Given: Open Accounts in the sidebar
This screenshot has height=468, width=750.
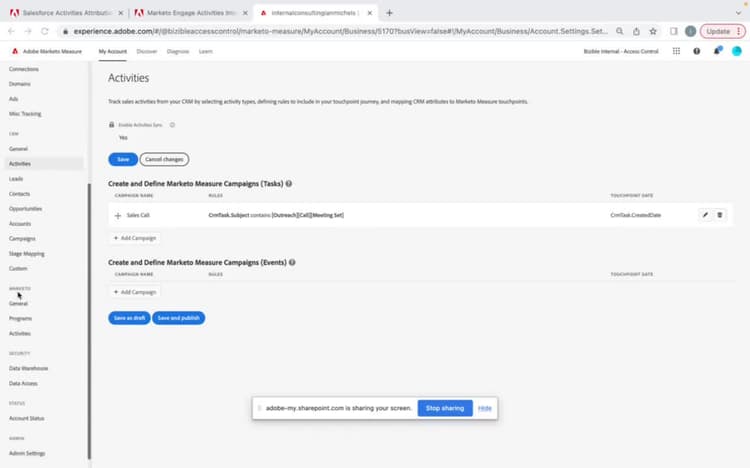Looking at the screenshot, I should (x=20, y=224).
